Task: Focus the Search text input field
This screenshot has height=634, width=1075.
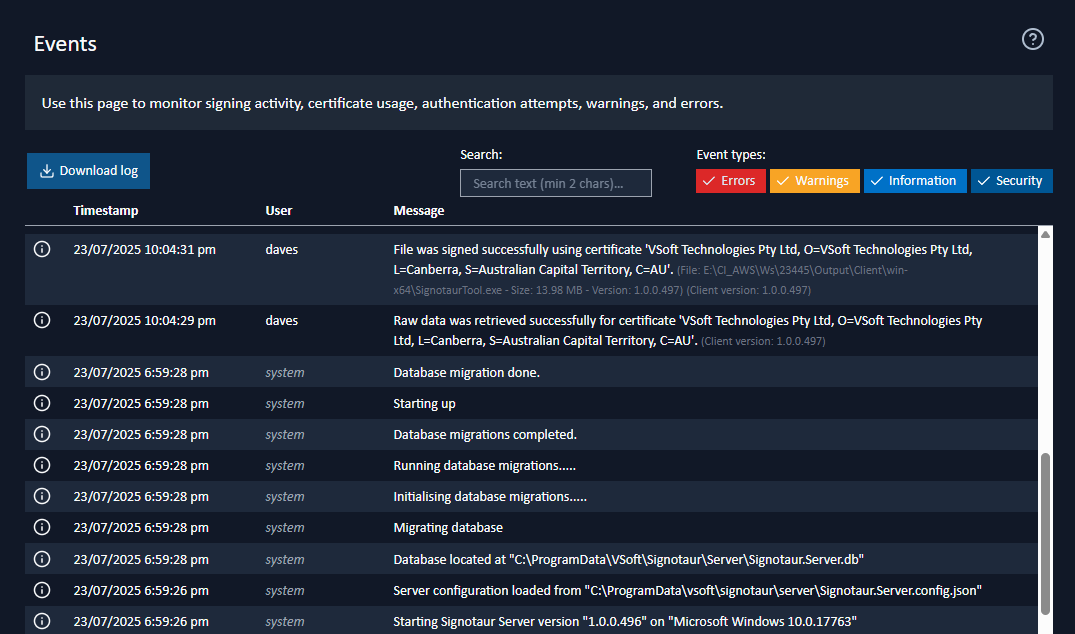Action: pos(556,183)
